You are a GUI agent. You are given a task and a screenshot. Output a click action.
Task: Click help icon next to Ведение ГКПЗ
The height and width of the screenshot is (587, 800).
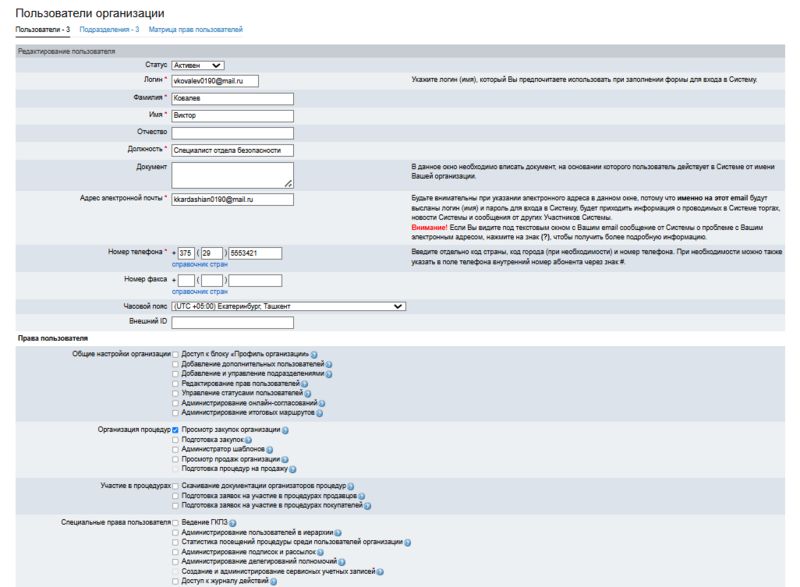coord(233,523)
